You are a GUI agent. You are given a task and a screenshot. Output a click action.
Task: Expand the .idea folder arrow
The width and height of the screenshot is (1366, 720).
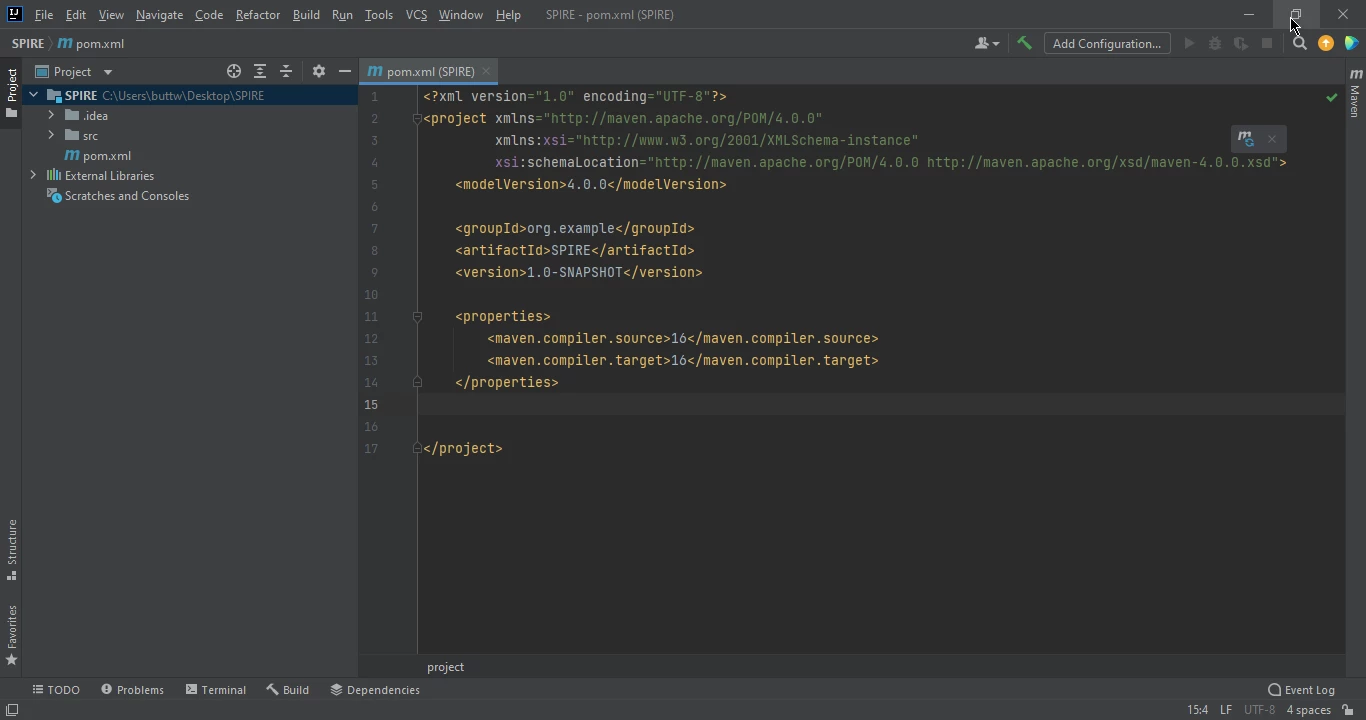click(x=51, y=116)
